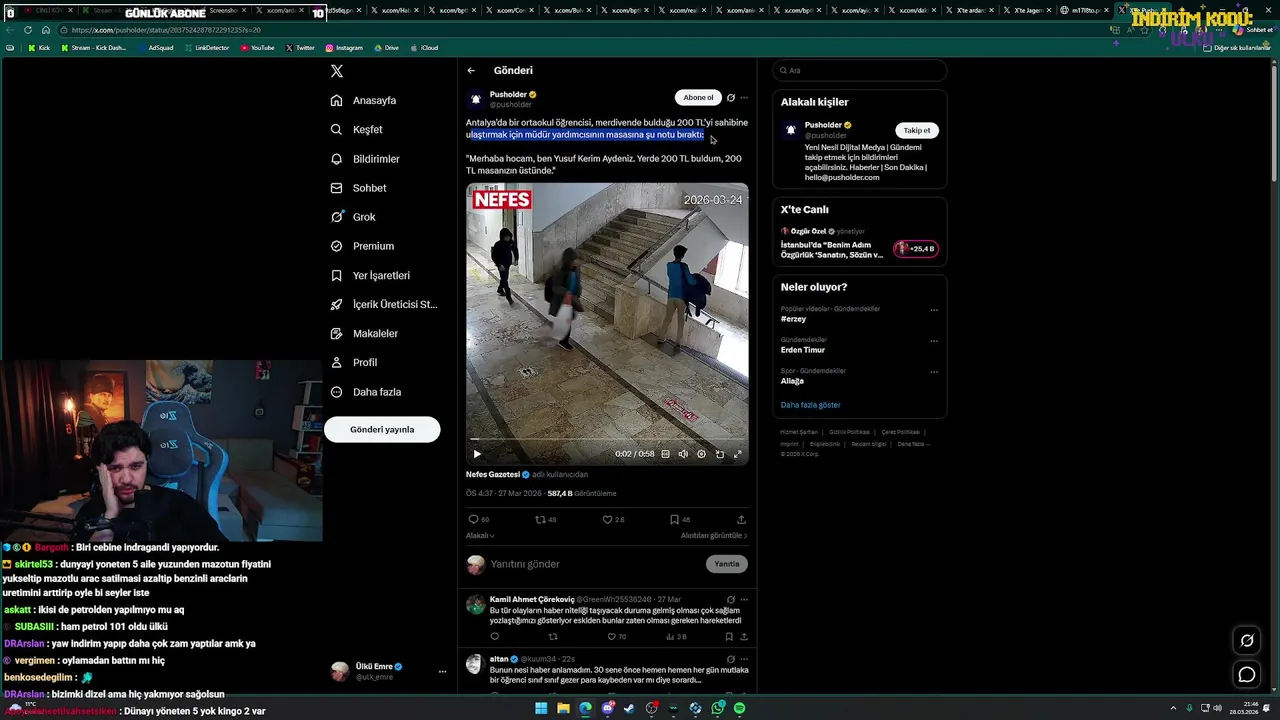Image resolution: width=1280 pixels, height=720 pixels.
Task: Repost the Pusholder post
Action: (540, 519)
